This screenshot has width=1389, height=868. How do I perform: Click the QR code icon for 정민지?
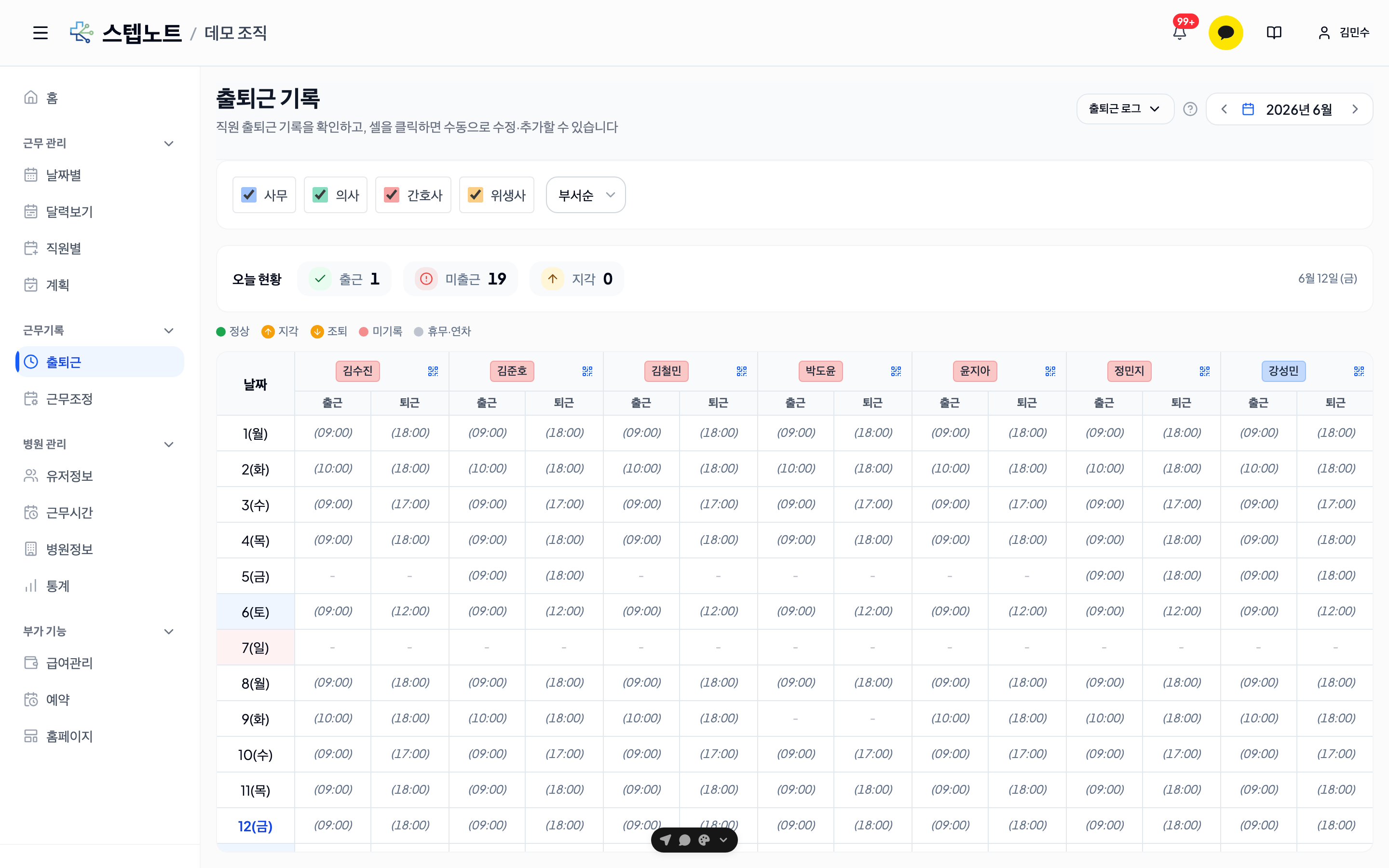1205,371
